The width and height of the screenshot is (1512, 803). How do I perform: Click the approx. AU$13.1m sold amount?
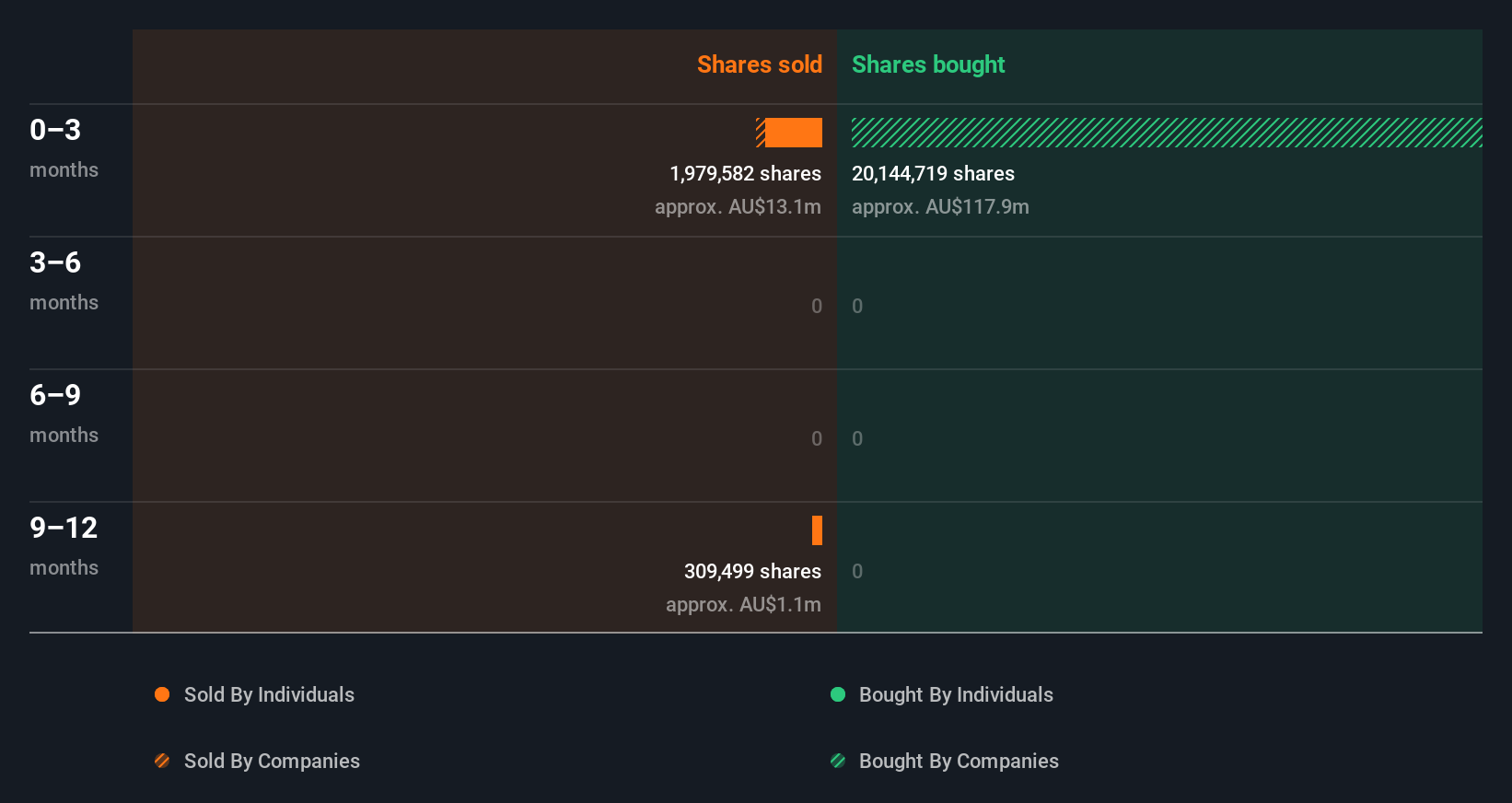tap(738, 207)
